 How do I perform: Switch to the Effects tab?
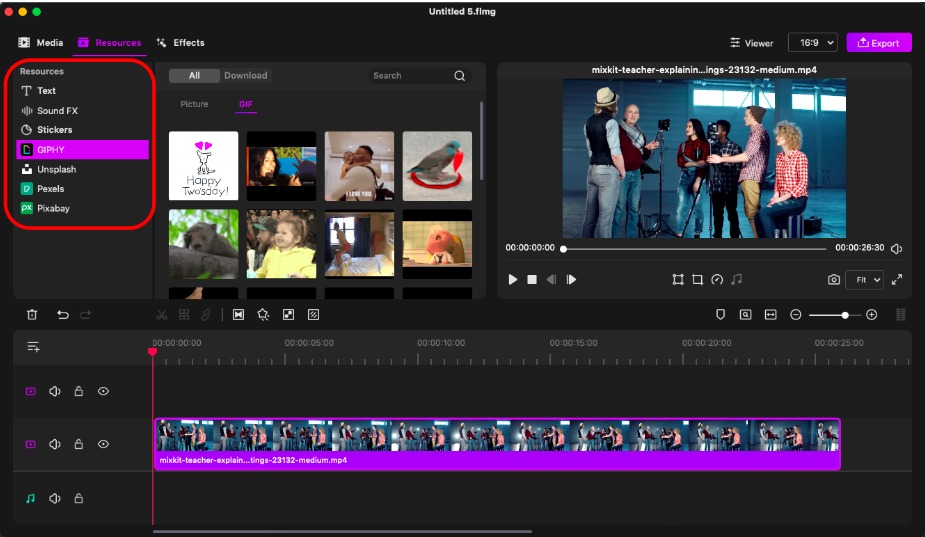pos(180,43)
